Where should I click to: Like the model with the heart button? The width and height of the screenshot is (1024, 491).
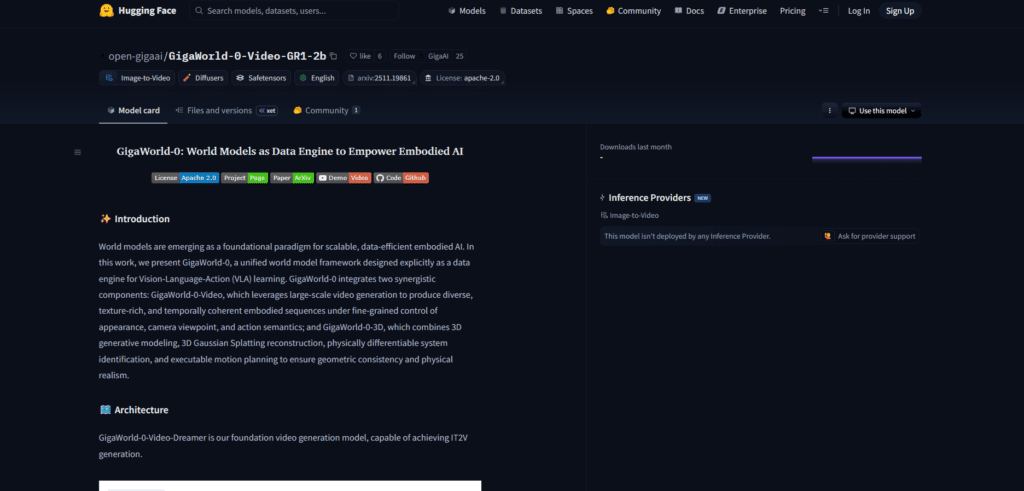(x=359, y=56)
